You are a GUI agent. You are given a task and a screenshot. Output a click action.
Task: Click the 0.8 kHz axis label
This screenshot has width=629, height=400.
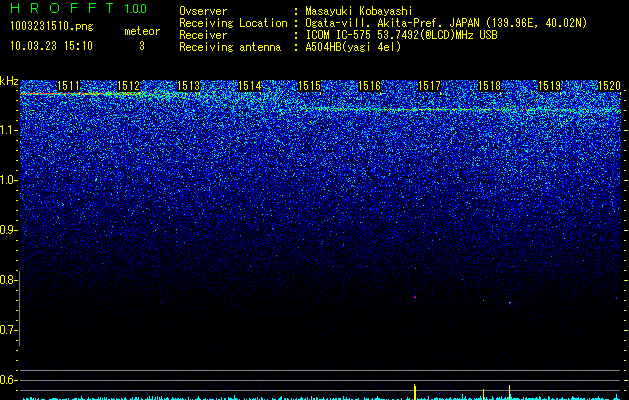click(x=9, y=280)
